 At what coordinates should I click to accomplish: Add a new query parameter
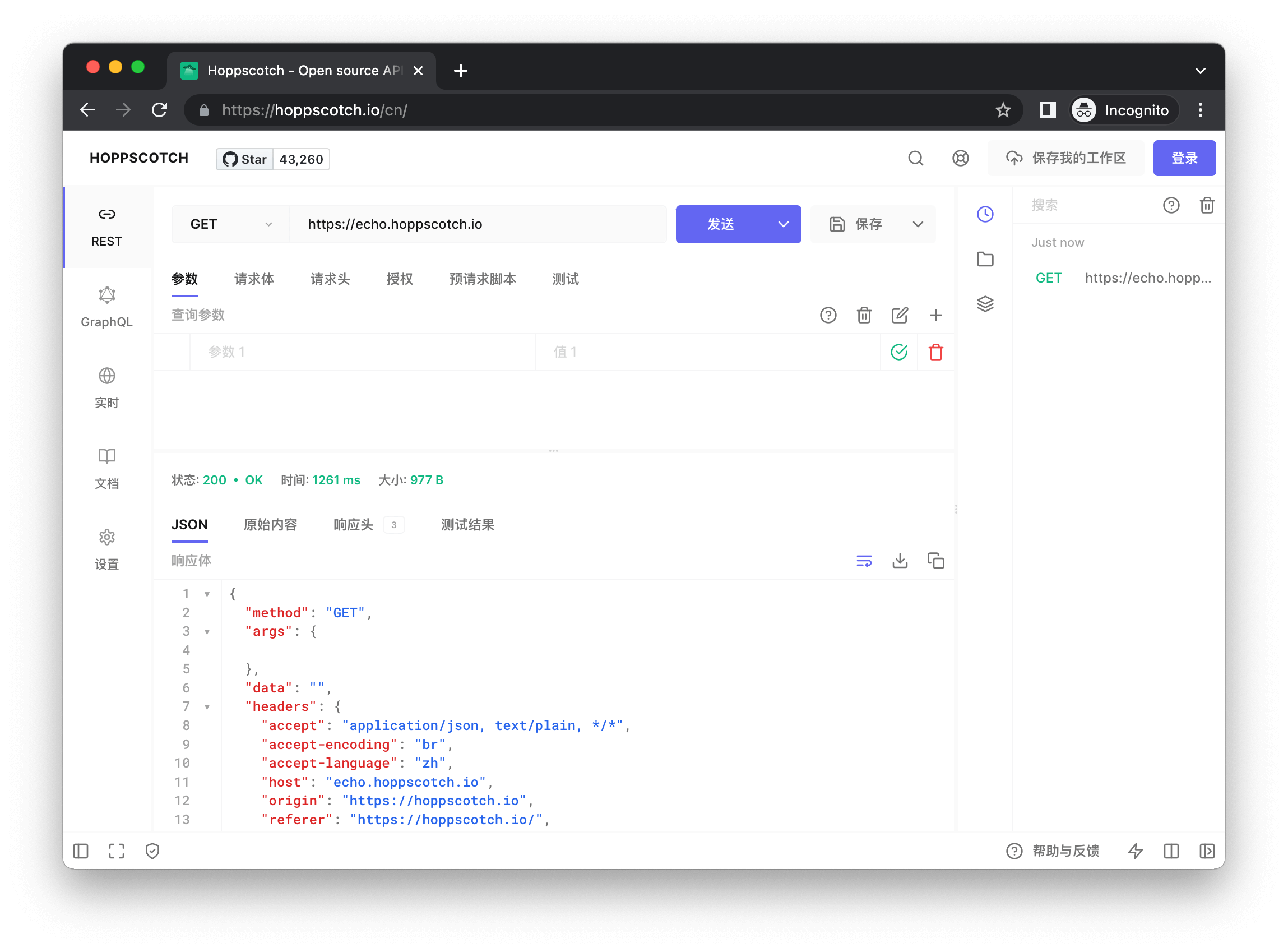coord(935,315)
